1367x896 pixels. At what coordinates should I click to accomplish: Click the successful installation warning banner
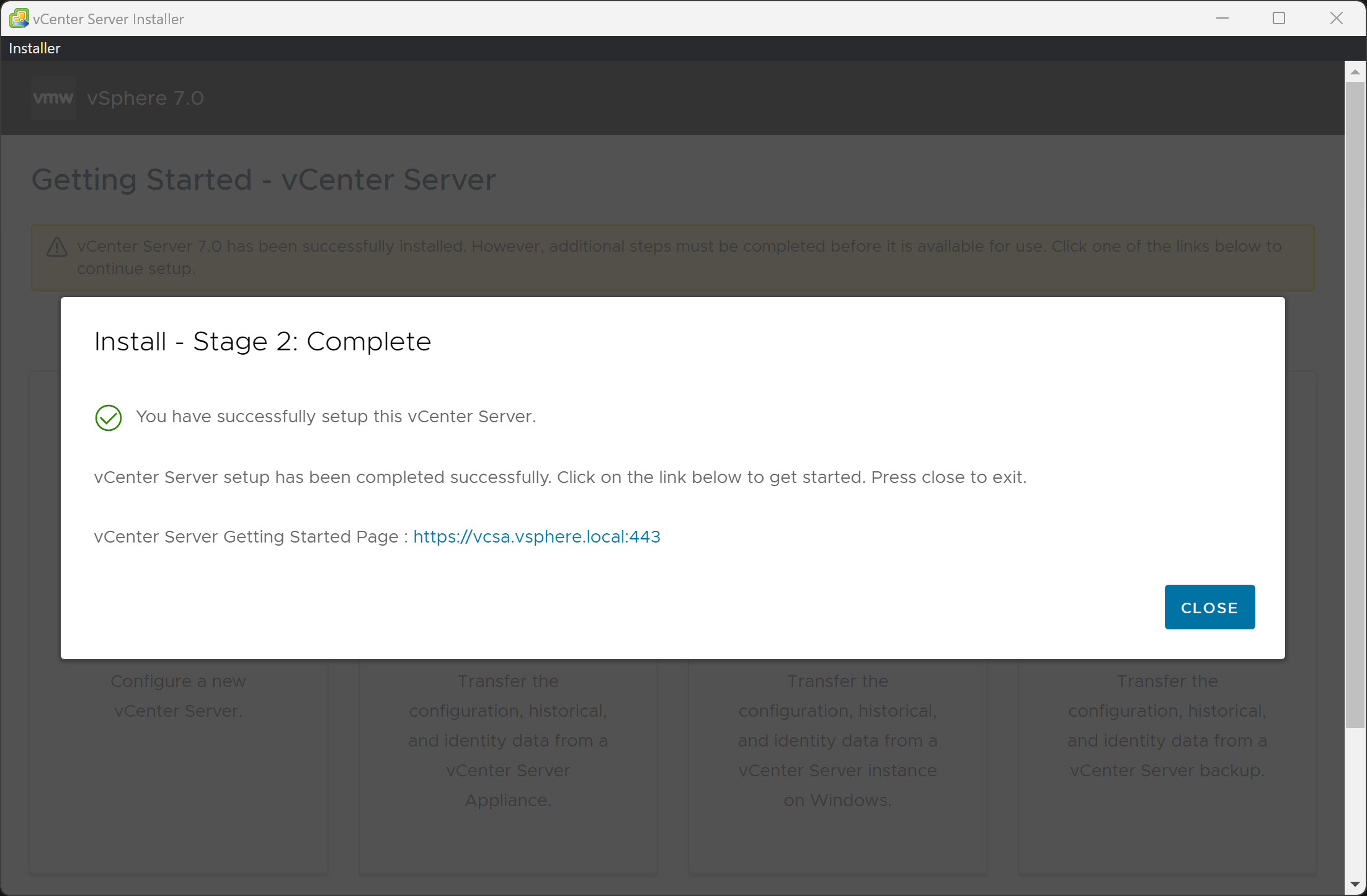[673, 257]
